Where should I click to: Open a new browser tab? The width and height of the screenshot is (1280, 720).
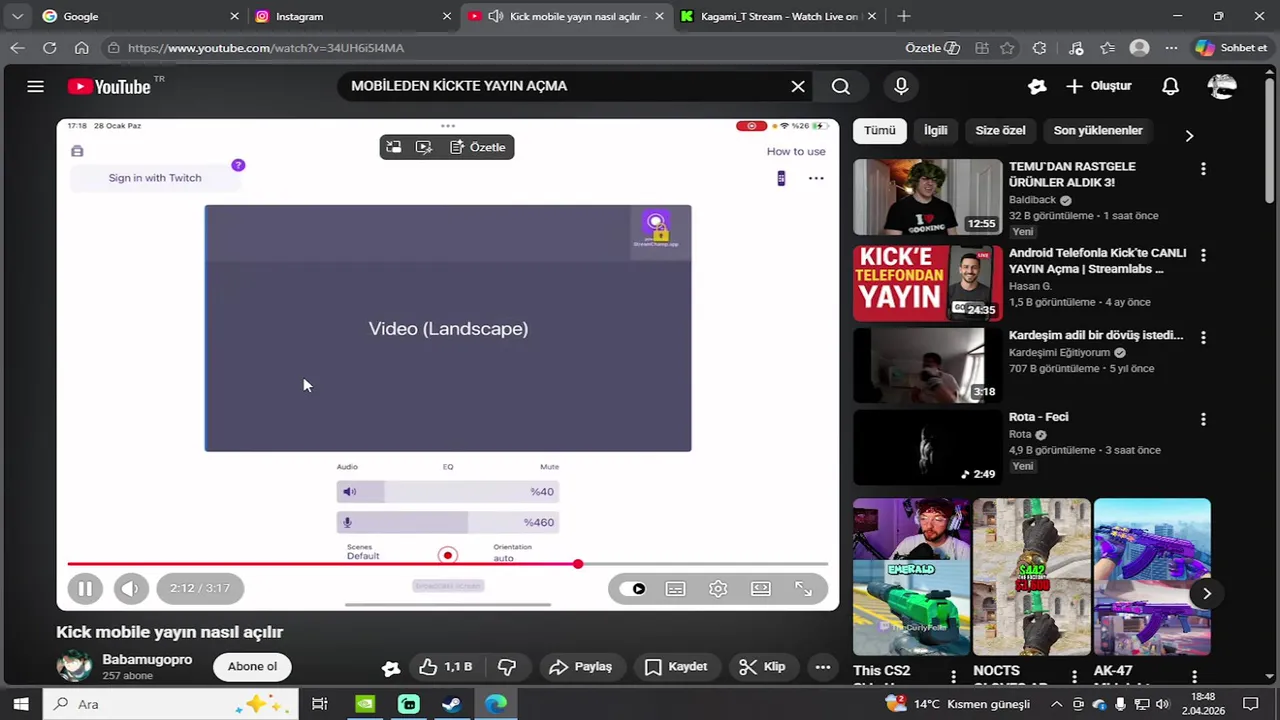904,16
